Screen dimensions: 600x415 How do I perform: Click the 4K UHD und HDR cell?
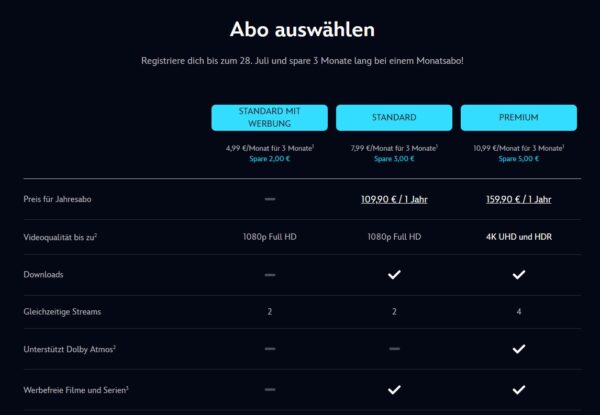pos(518,237)
